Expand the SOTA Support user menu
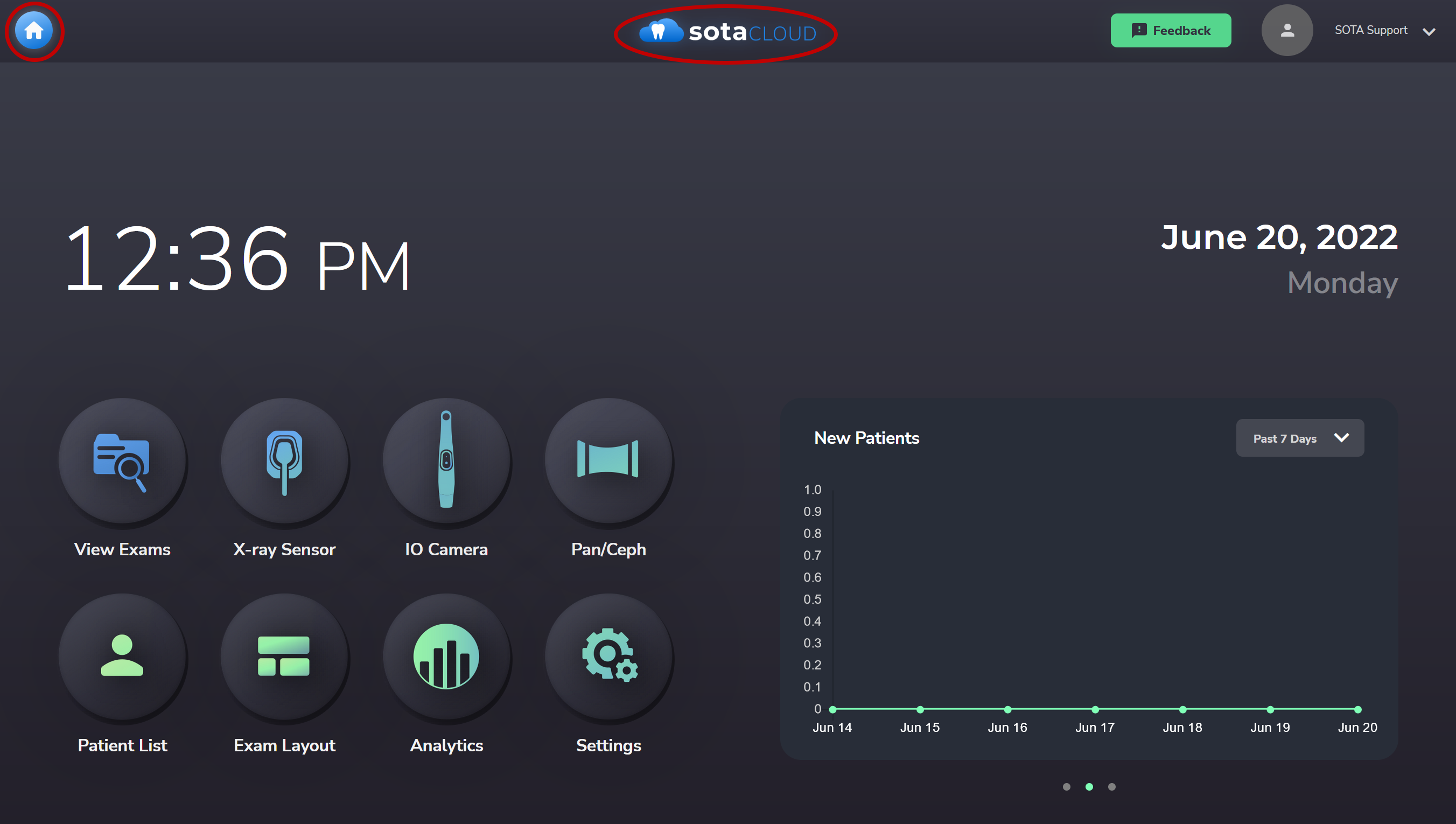 tap(1429, 32)
